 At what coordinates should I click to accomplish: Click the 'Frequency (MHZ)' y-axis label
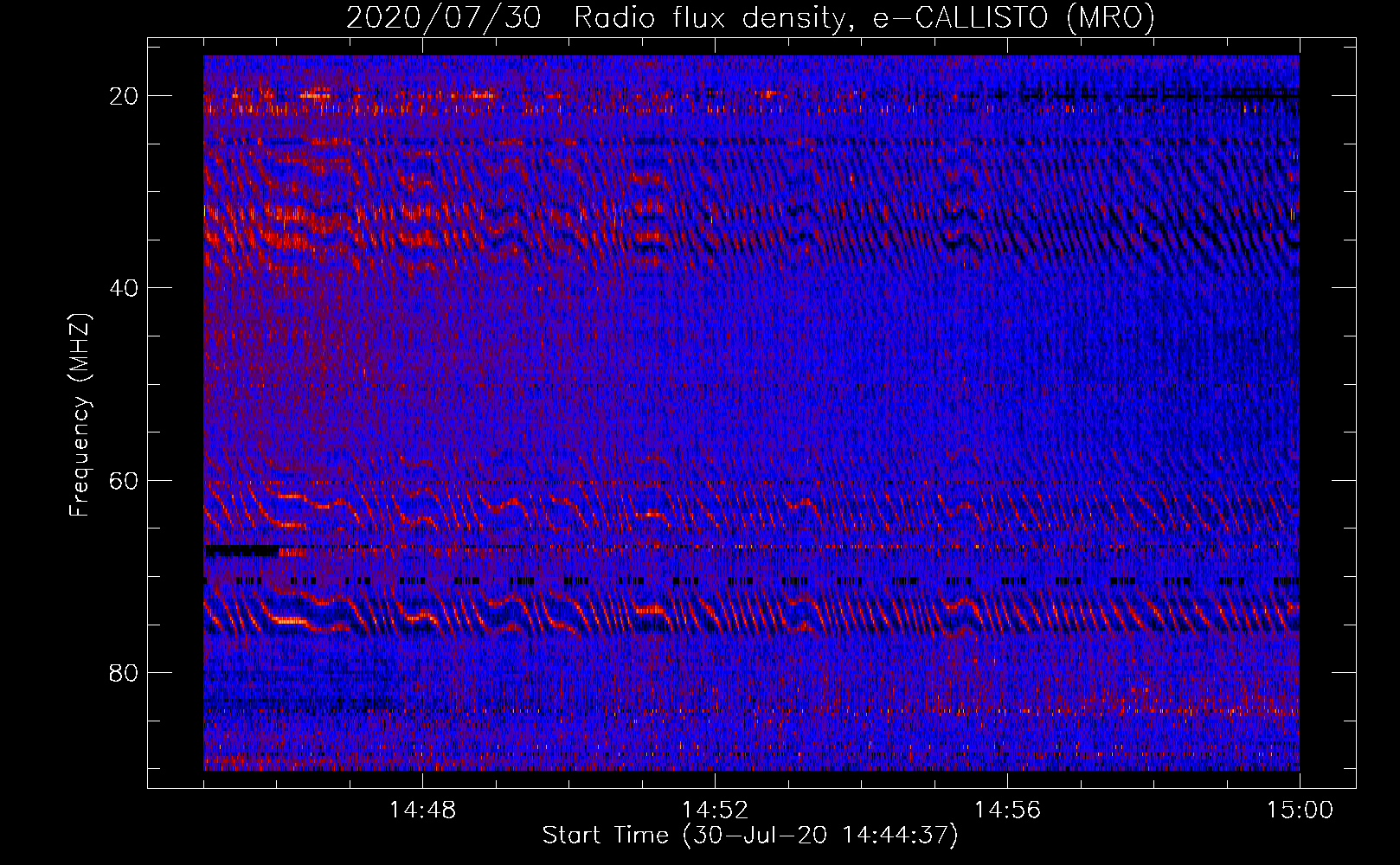[80, 415]
